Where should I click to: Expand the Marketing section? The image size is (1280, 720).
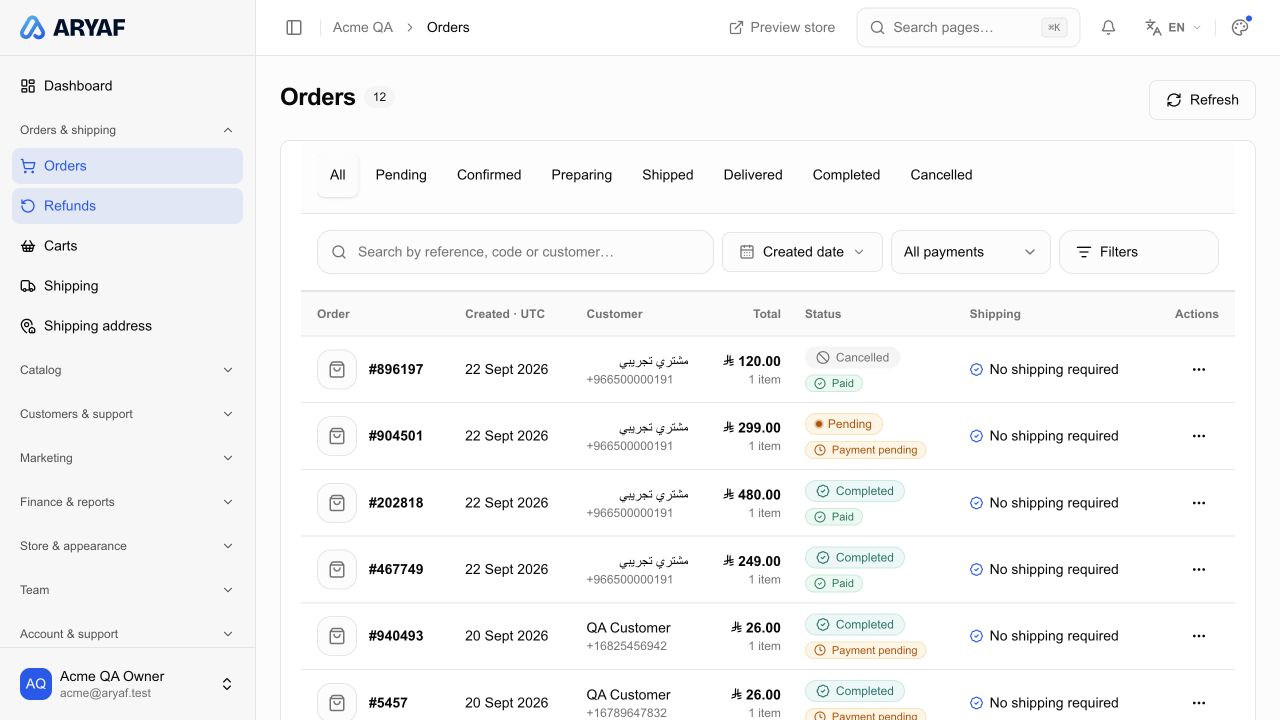pyautogui.click(x=127, y=458)
